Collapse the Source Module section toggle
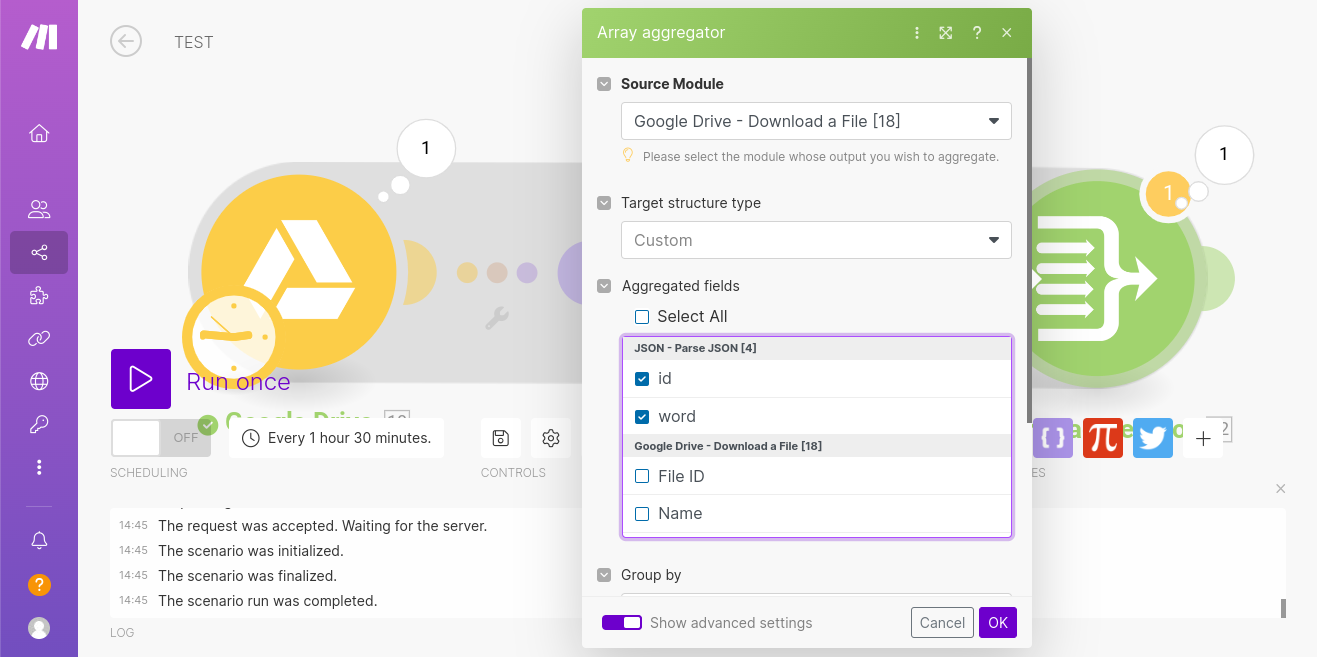1317x657 pixels. pos(604,84)
